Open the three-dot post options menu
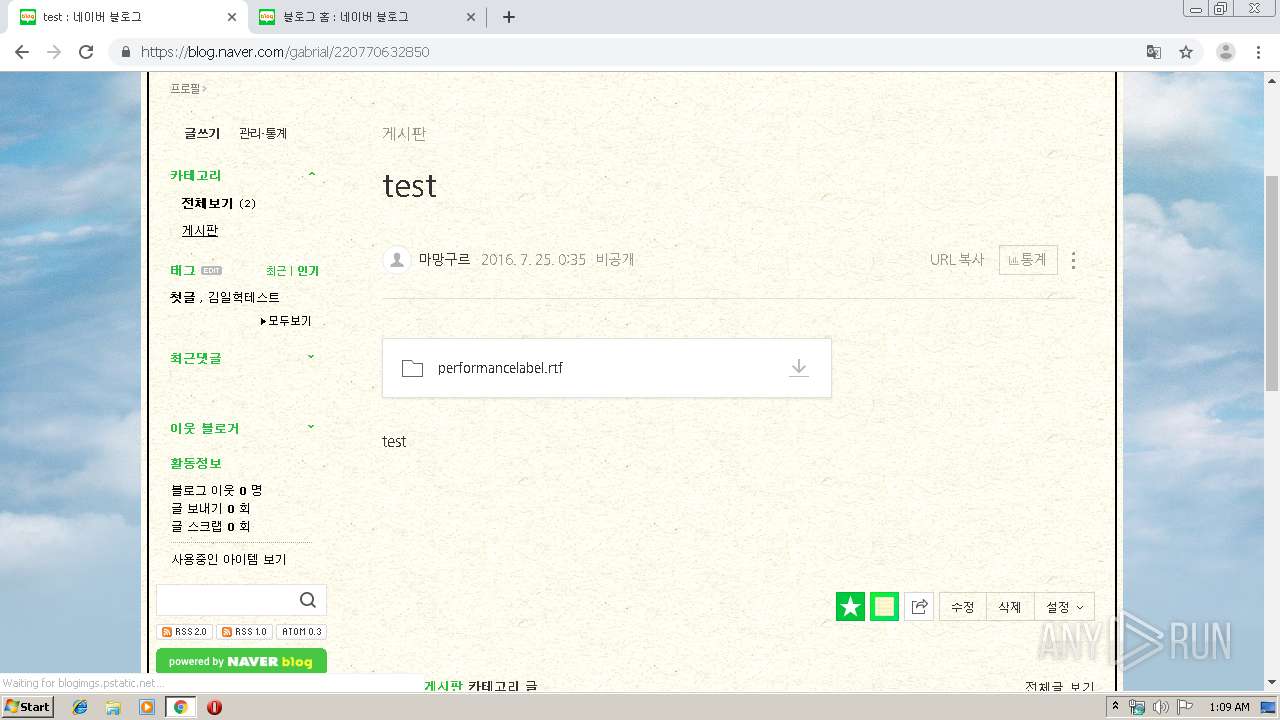The image size is (1280, 720). (x=1073, y=260)
